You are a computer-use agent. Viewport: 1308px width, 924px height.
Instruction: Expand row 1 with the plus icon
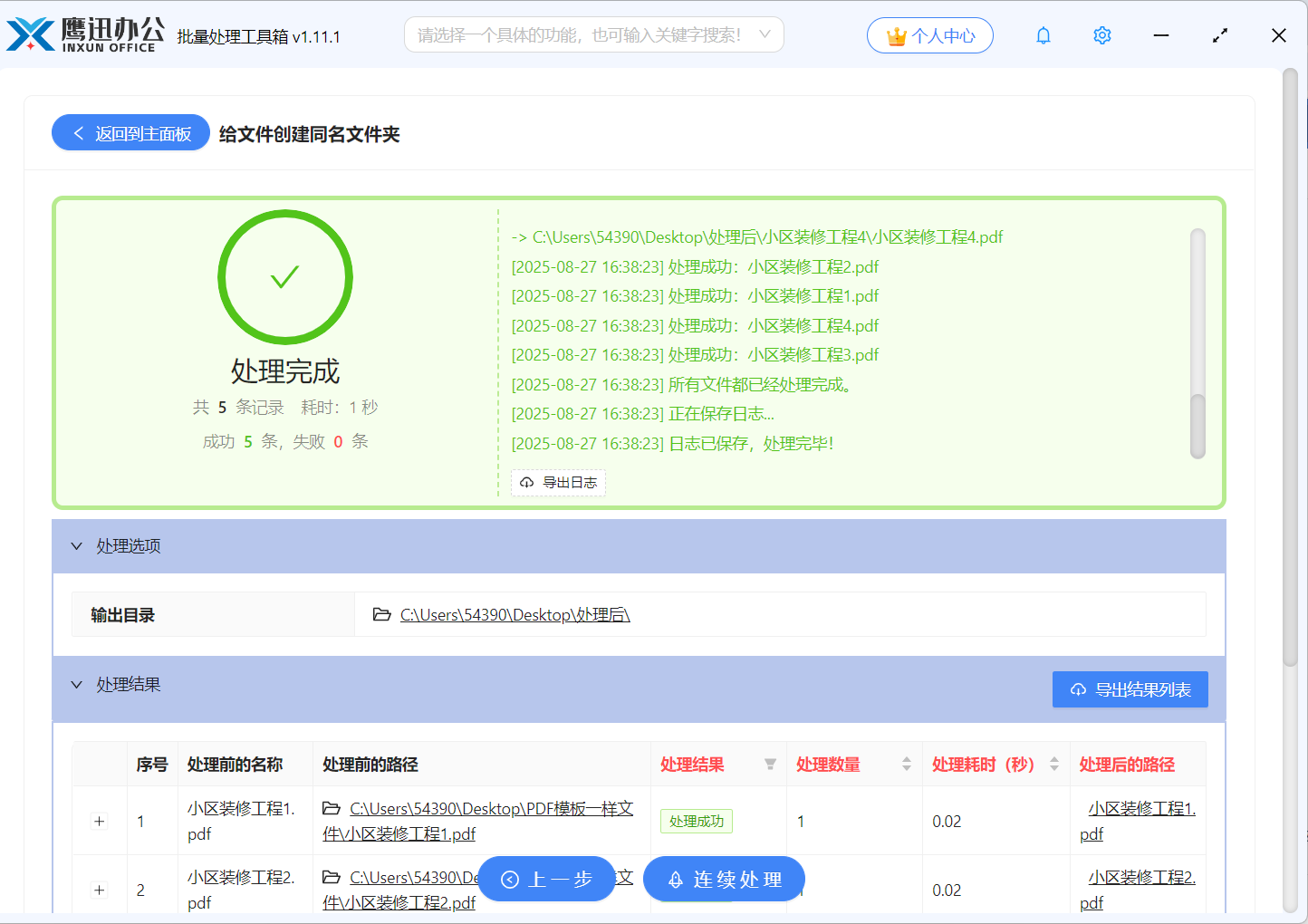pyautogui.click(x=100, y=822)
